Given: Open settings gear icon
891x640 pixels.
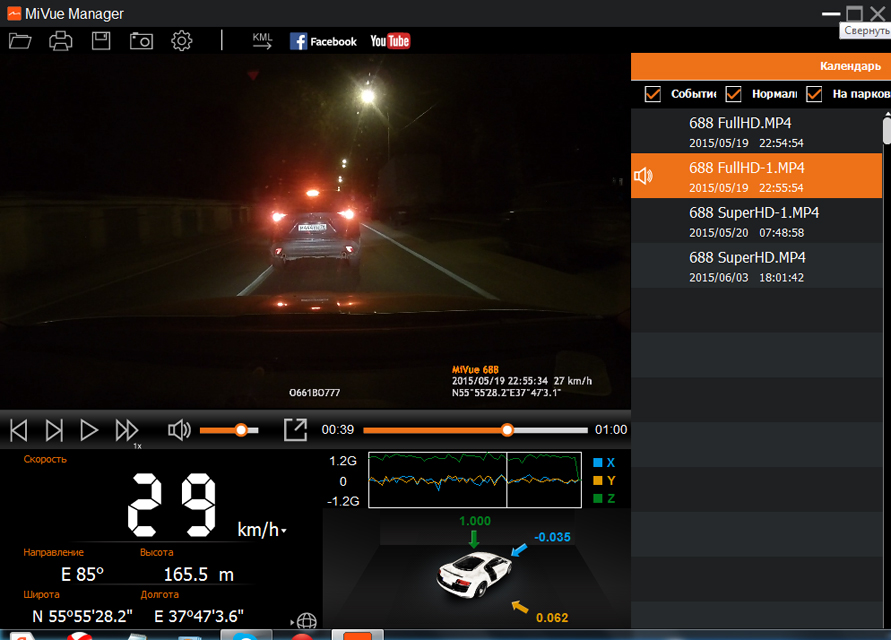Looking at the screenshot, I should coord(182,41).
